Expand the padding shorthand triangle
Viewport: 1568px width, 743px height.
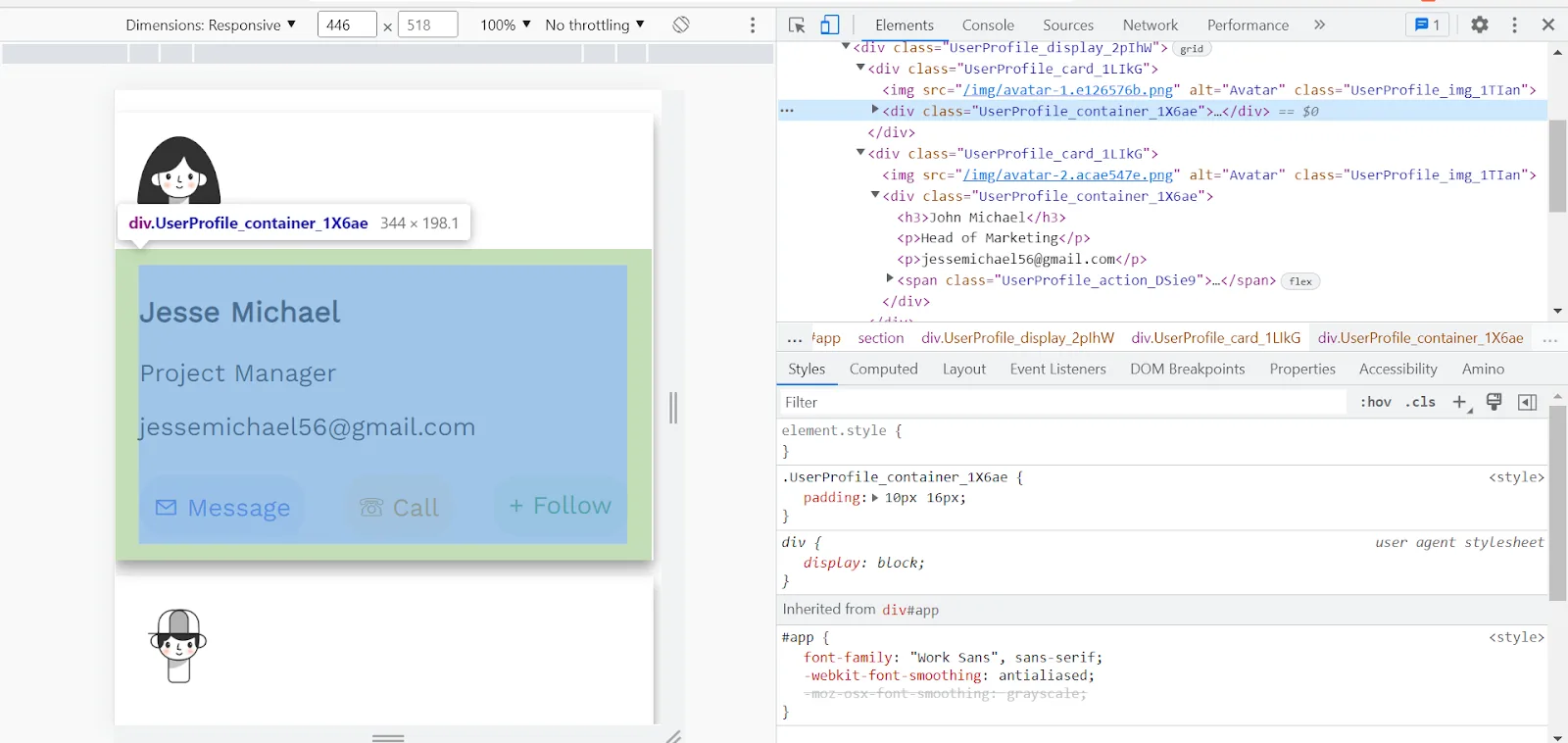[x=874, y=498]
